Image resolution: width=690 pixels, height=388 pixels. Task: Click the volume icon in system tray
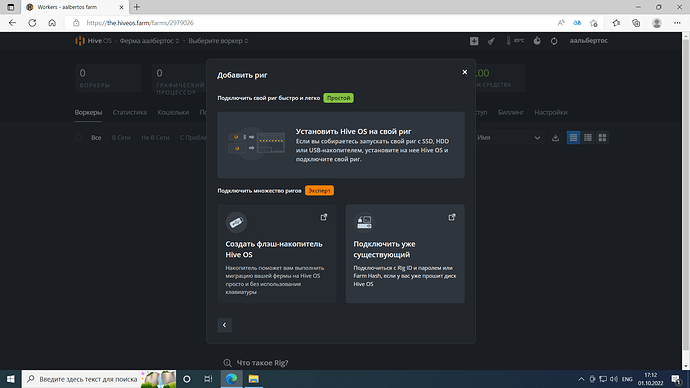[x=614, y=379]
